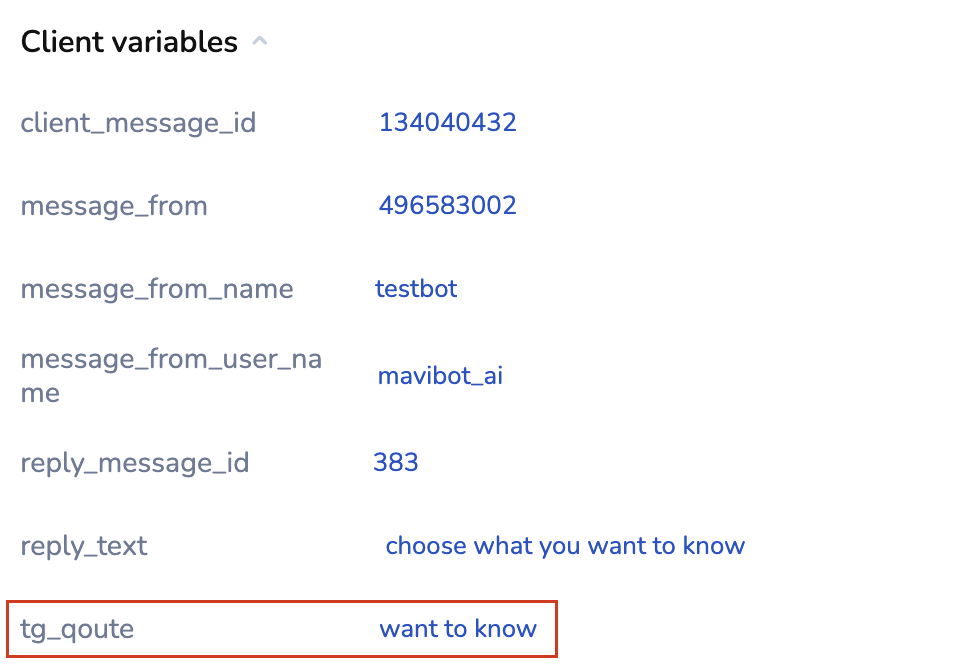Collapse the Client variables section chevron

(260, 42)
